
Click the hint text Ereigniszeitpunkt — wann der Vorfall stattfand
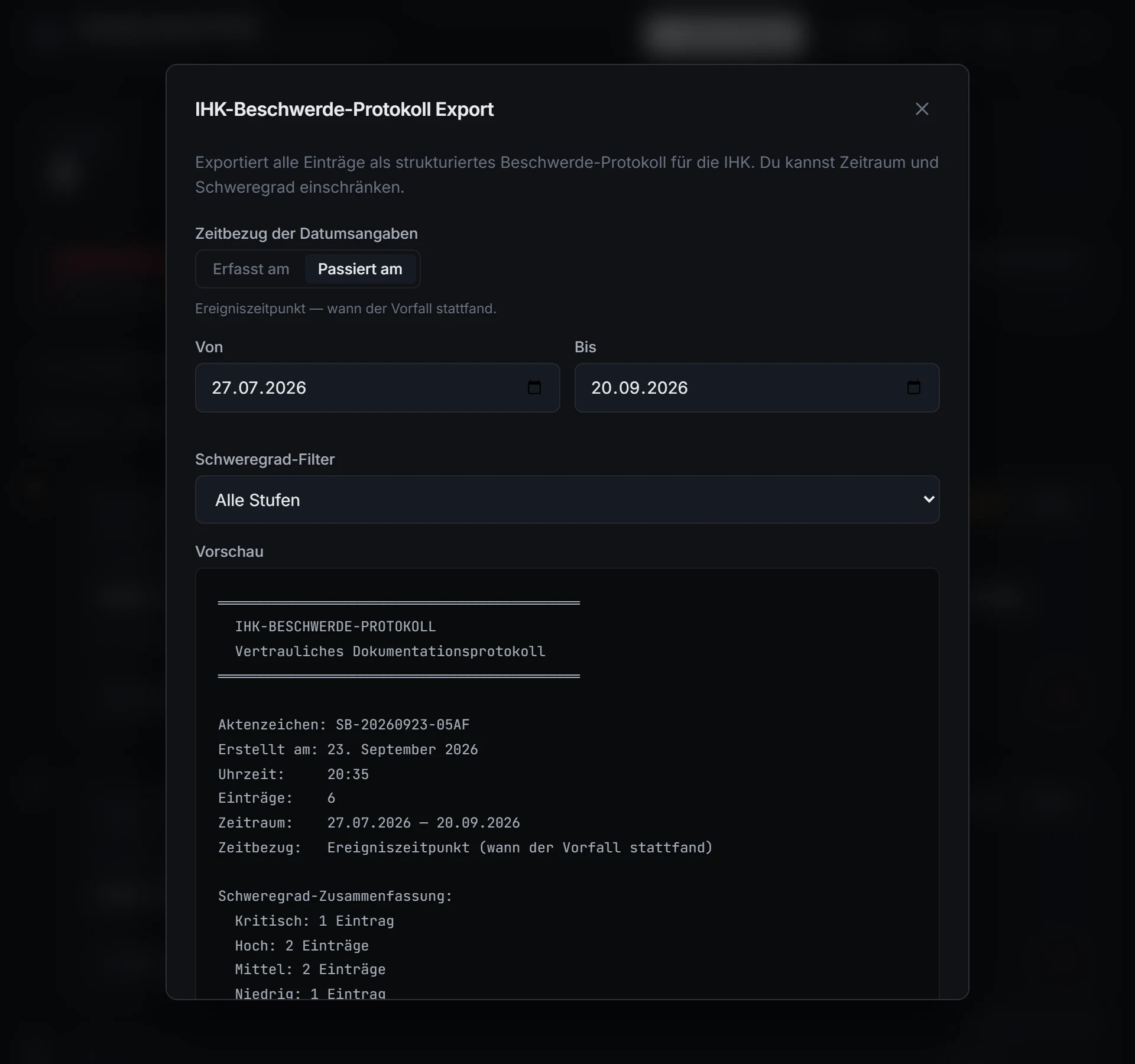click(346, 309)
